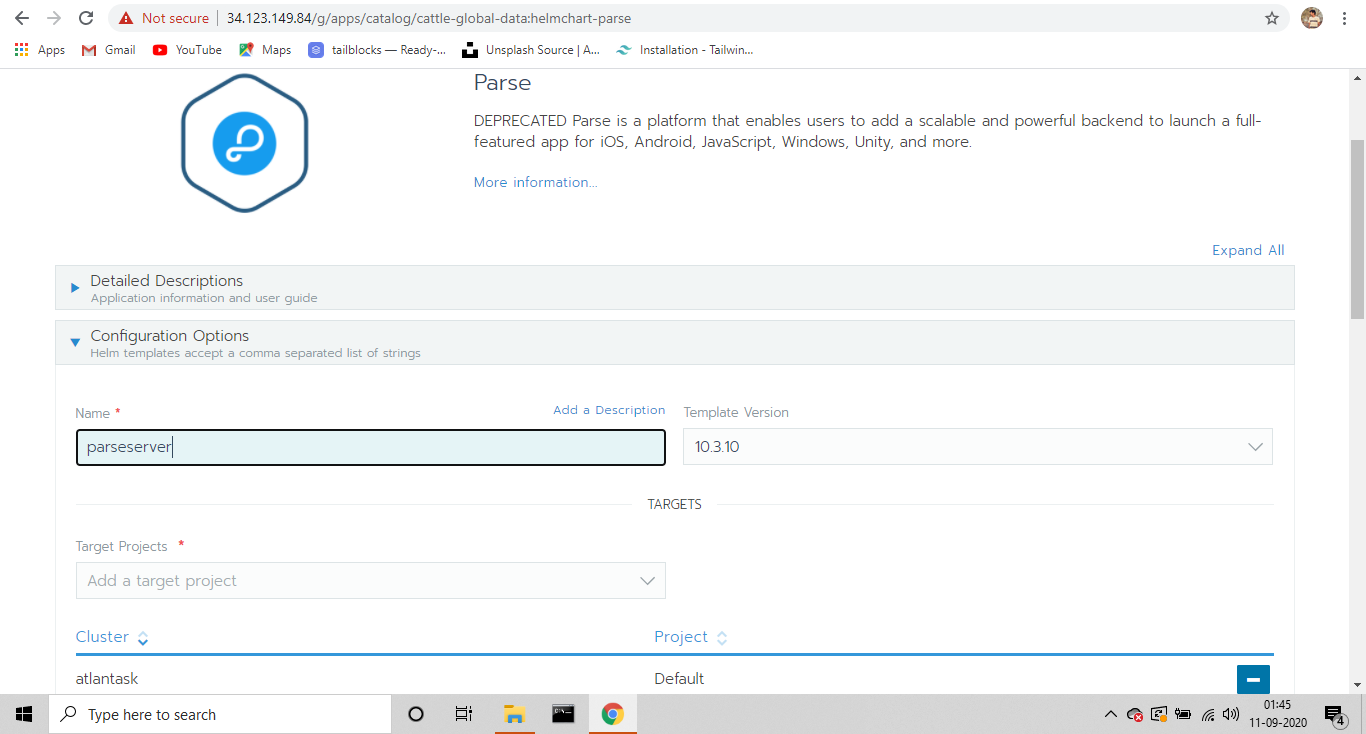Viewport: 1366px width, 734px height.
Task: Sort the table by Cluster column
Action: (x=112, y=637)
